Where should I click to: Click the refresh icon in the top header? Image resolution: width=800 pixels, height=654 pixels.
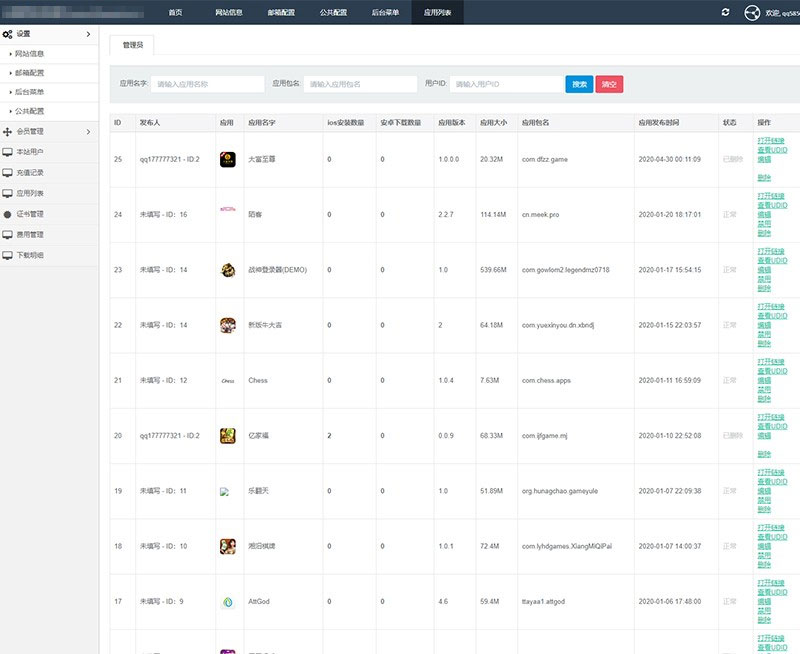tap(725, 12)
